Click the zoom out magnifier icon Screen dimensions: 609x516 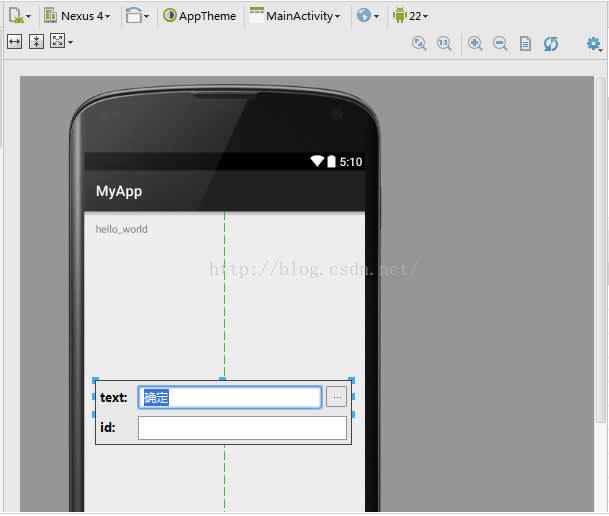tap(500, 43)
